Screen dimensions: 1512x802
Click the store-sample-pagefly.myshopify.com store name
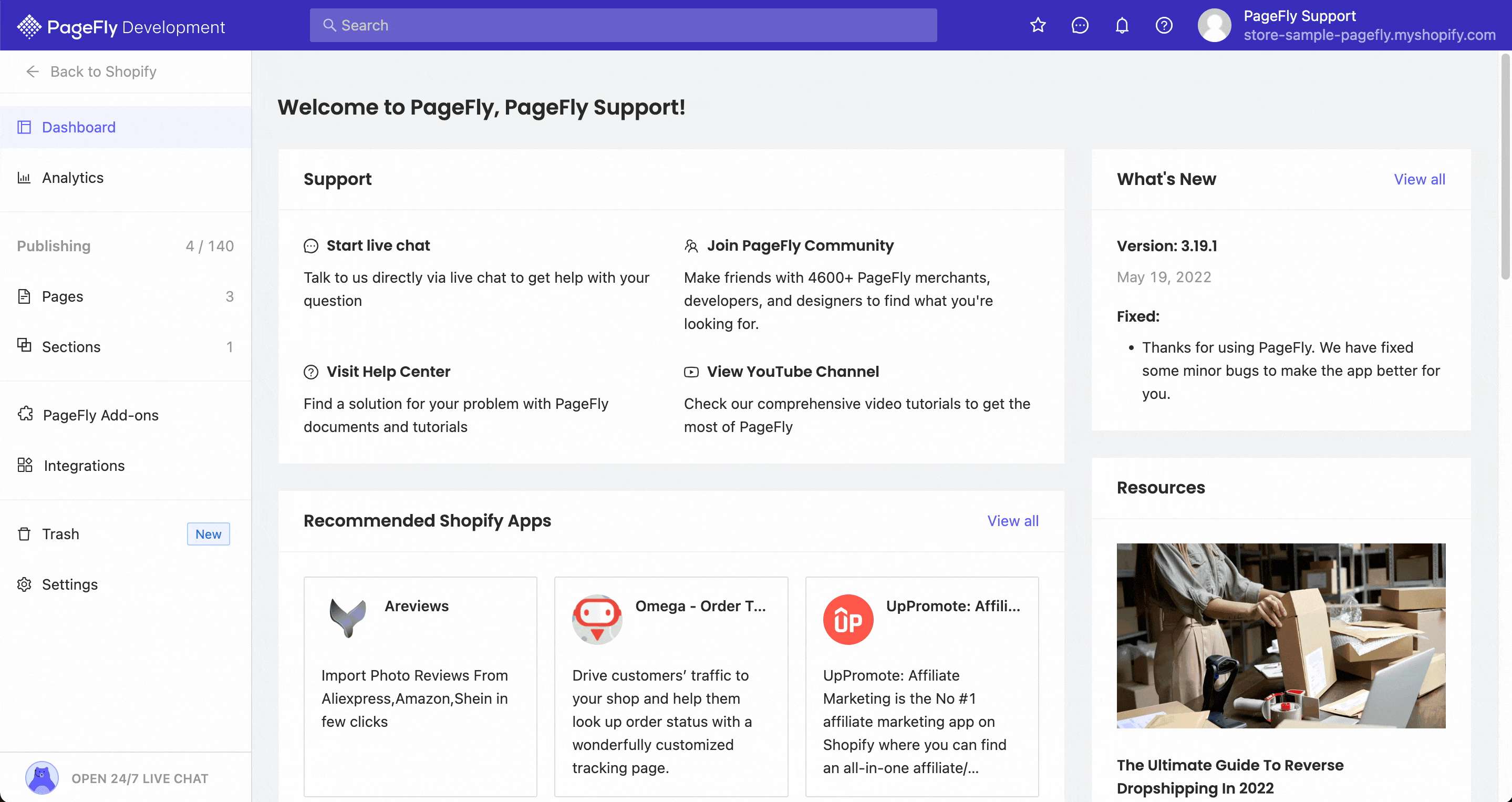pyautogui.click(x=1370, y=35)
